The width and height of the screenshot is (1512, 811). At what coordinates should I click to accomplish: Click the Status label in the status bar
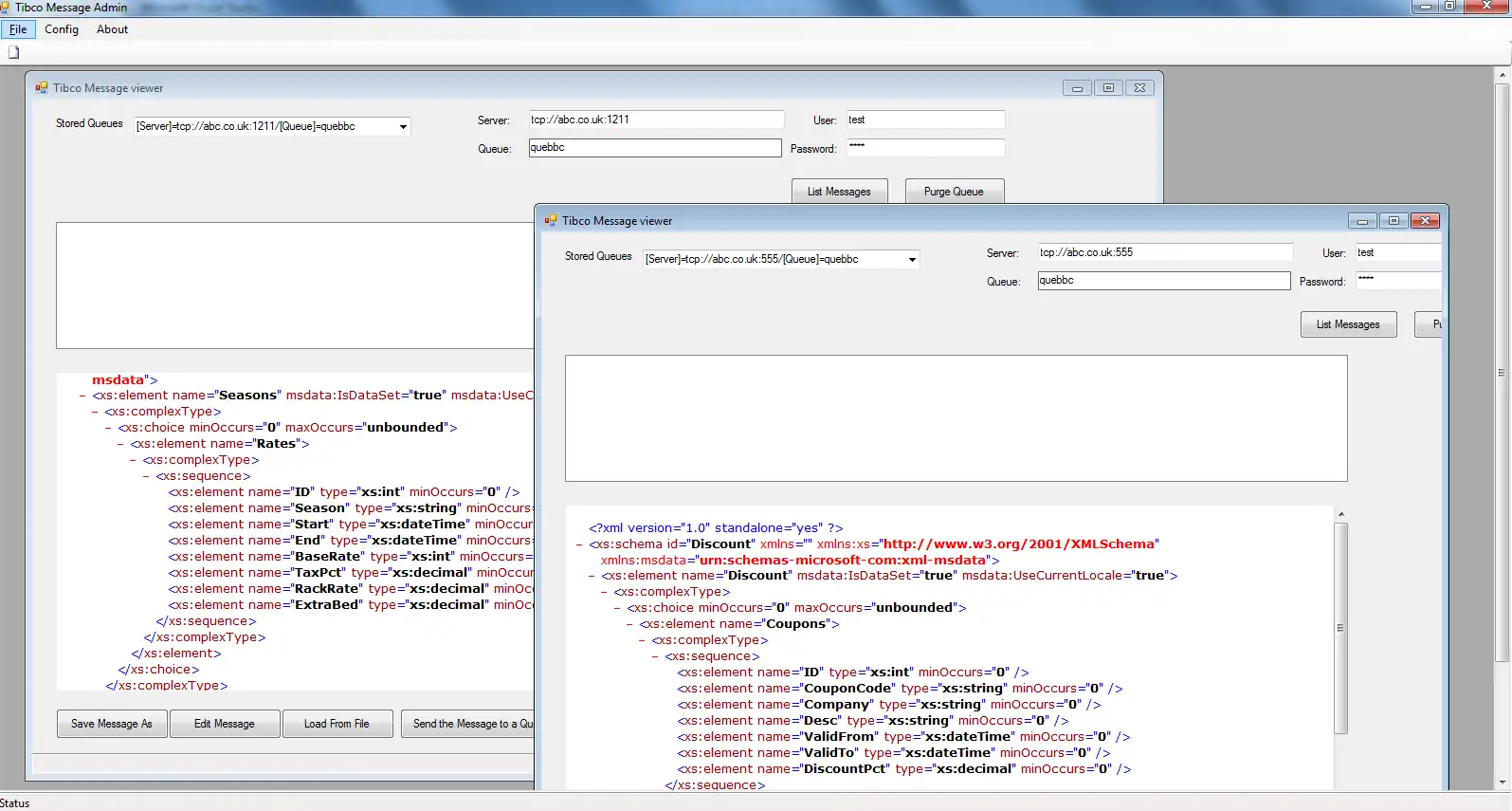tap(15, 803)
